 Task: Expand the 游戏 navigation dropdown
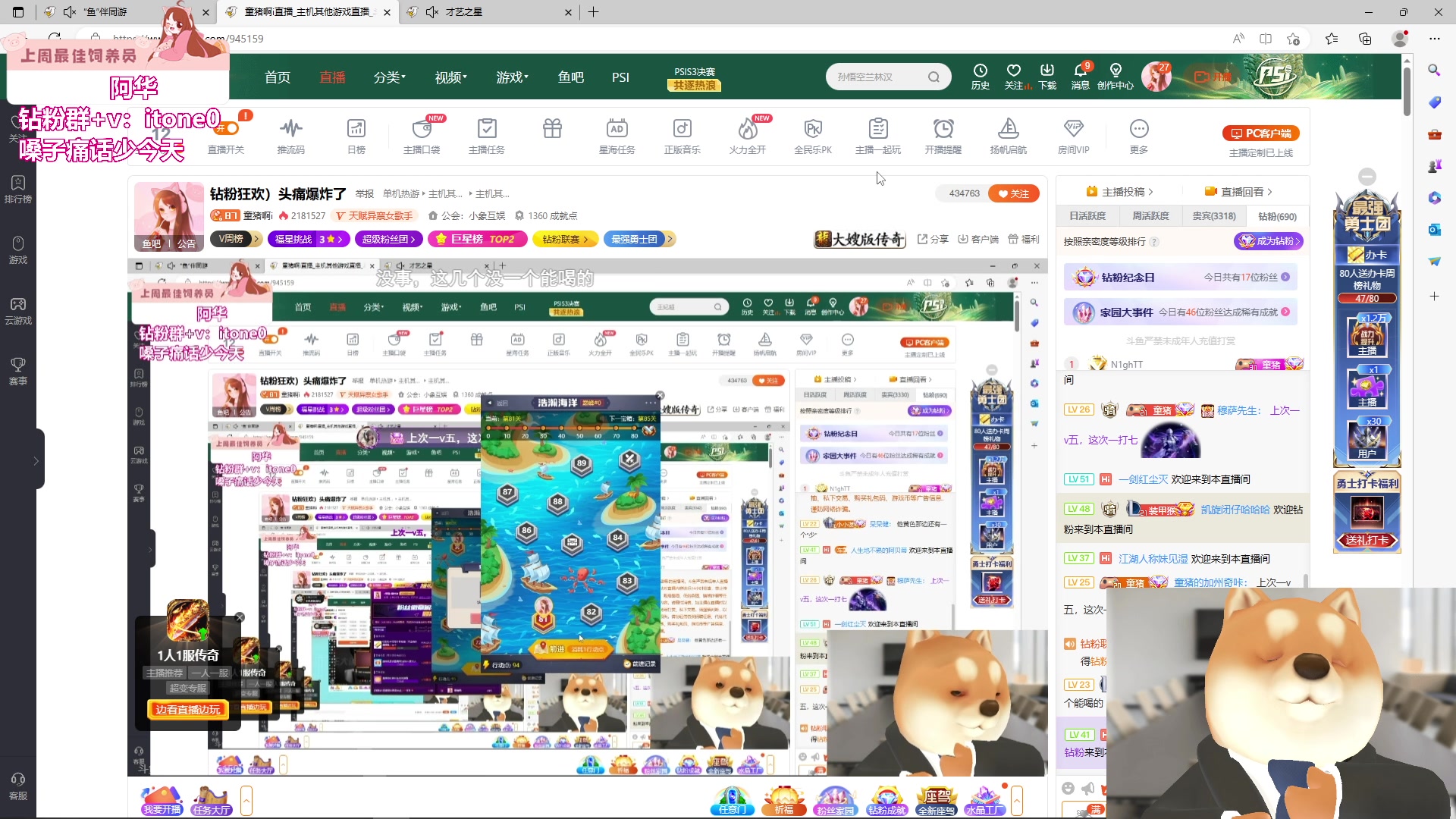[511, 77]
